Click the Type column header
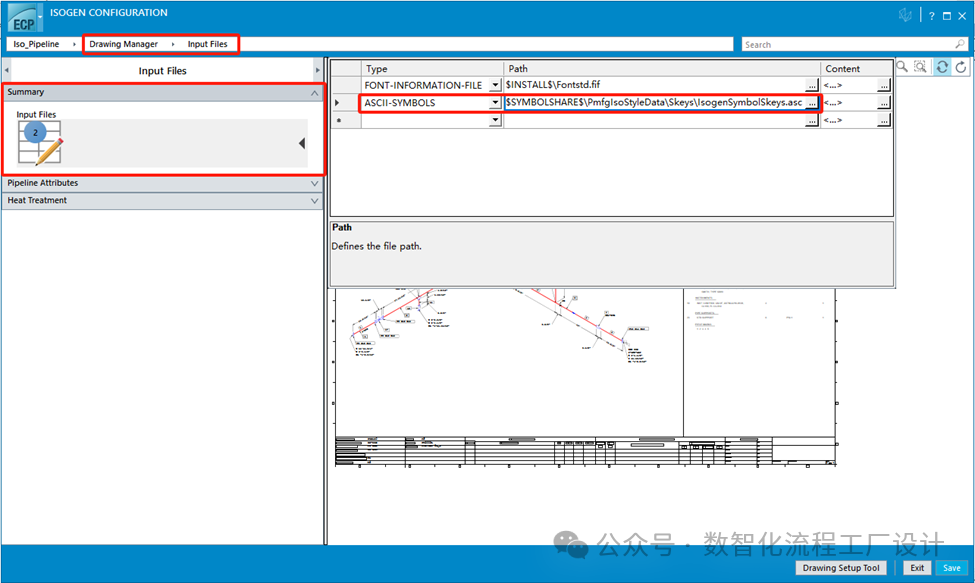Screen dimensions: 975x583 point(432,68)
